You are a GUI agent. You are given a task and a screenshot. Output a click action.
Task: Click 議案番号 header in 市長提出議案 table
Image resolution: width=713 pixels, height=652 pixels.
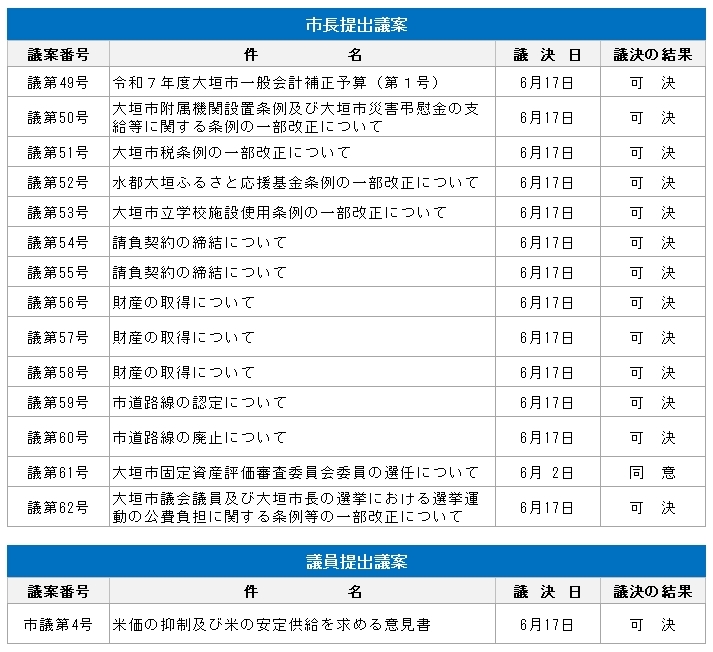(58, 54)
